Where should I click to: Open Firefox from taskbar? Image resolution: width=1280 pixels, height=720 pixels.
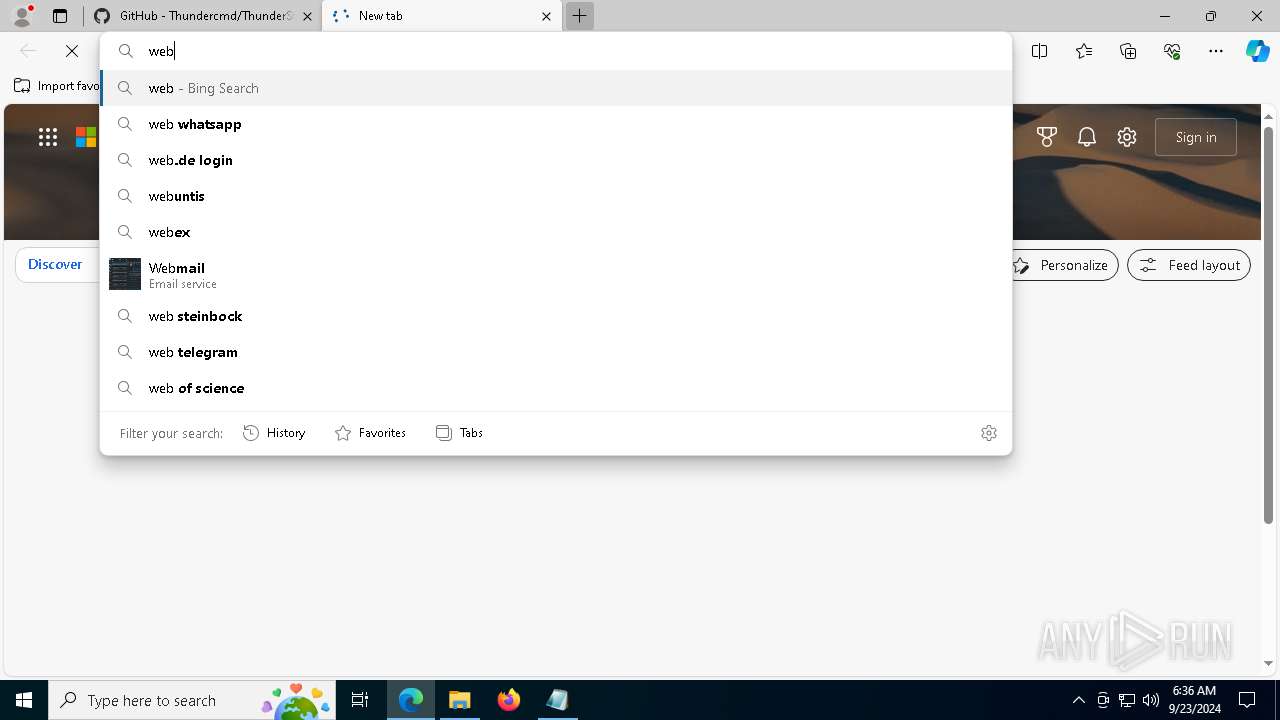[x=509, y=700]
